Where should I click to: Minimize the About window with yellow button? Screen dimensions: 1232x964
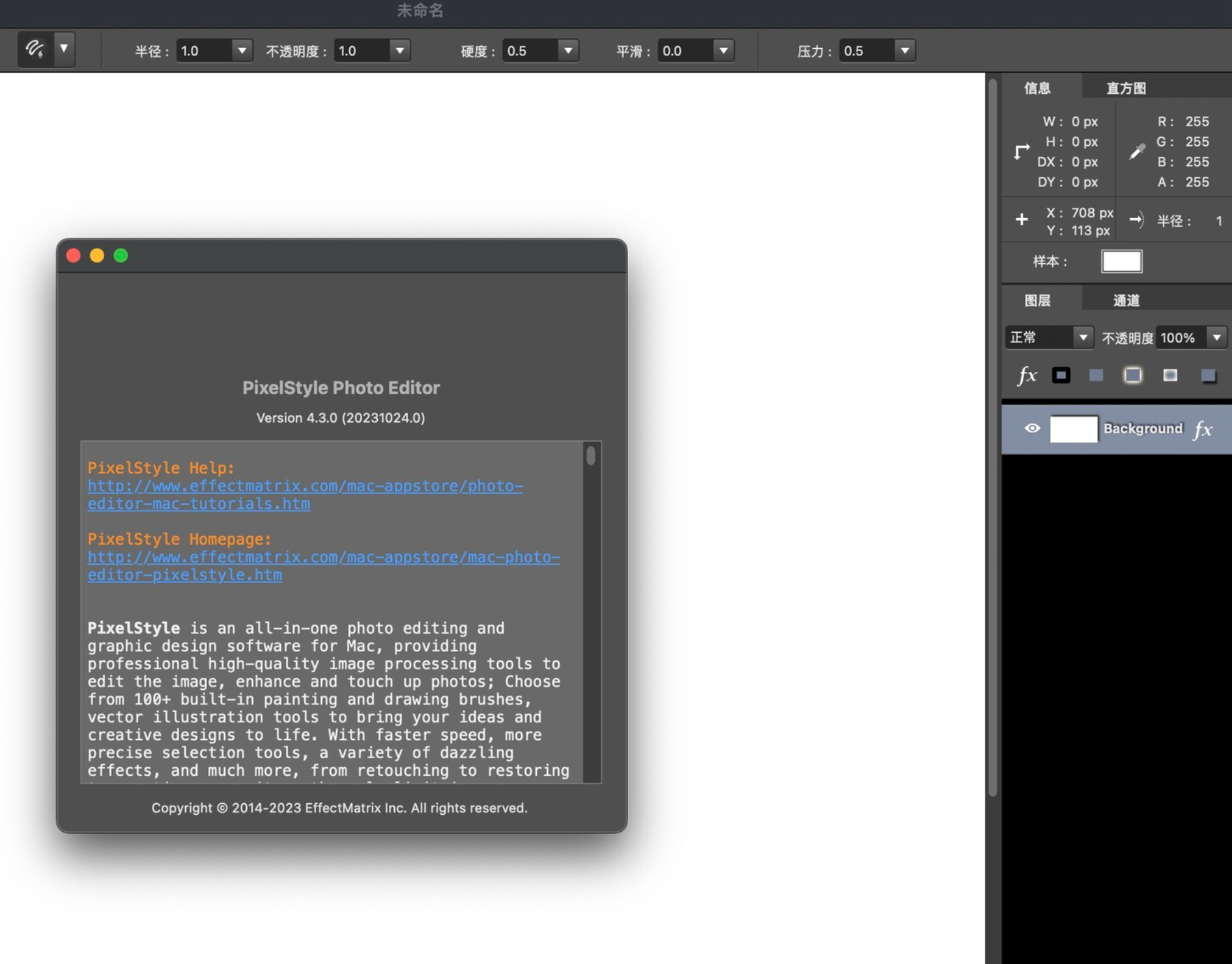click(x=97, y=255)
